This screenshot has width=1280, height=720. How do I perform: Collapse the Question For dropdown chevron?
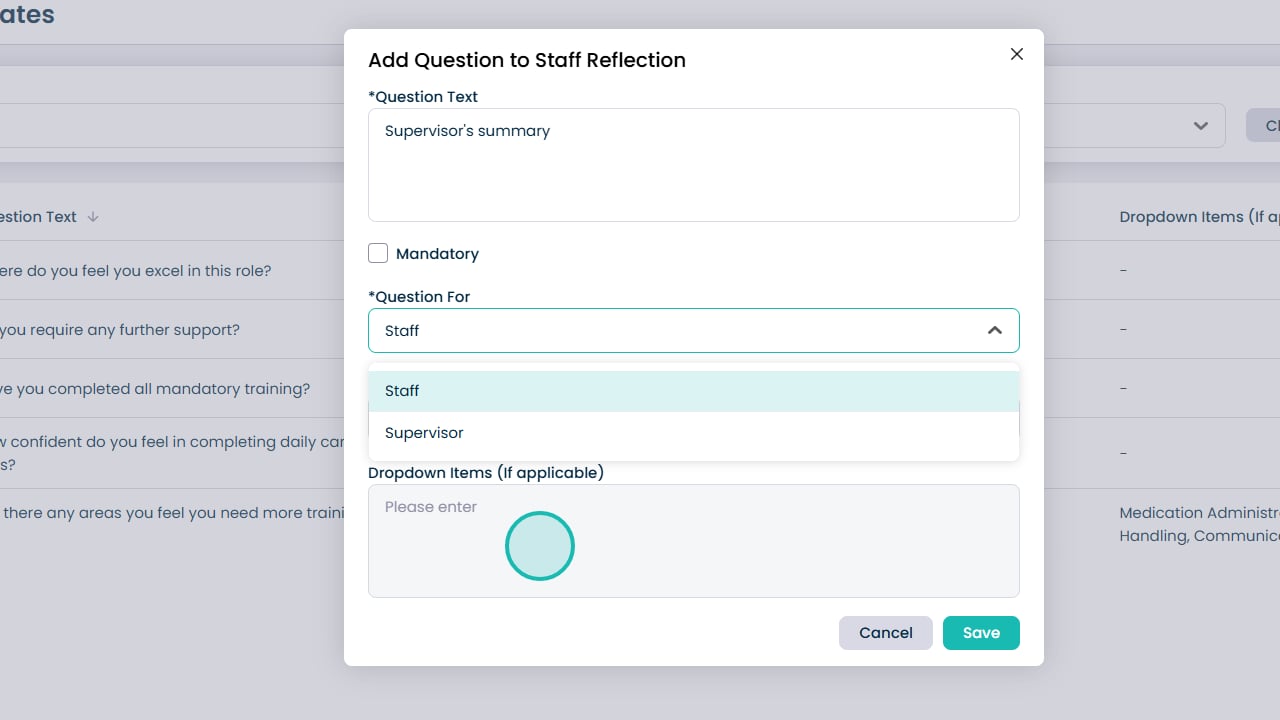coord(994,330)
